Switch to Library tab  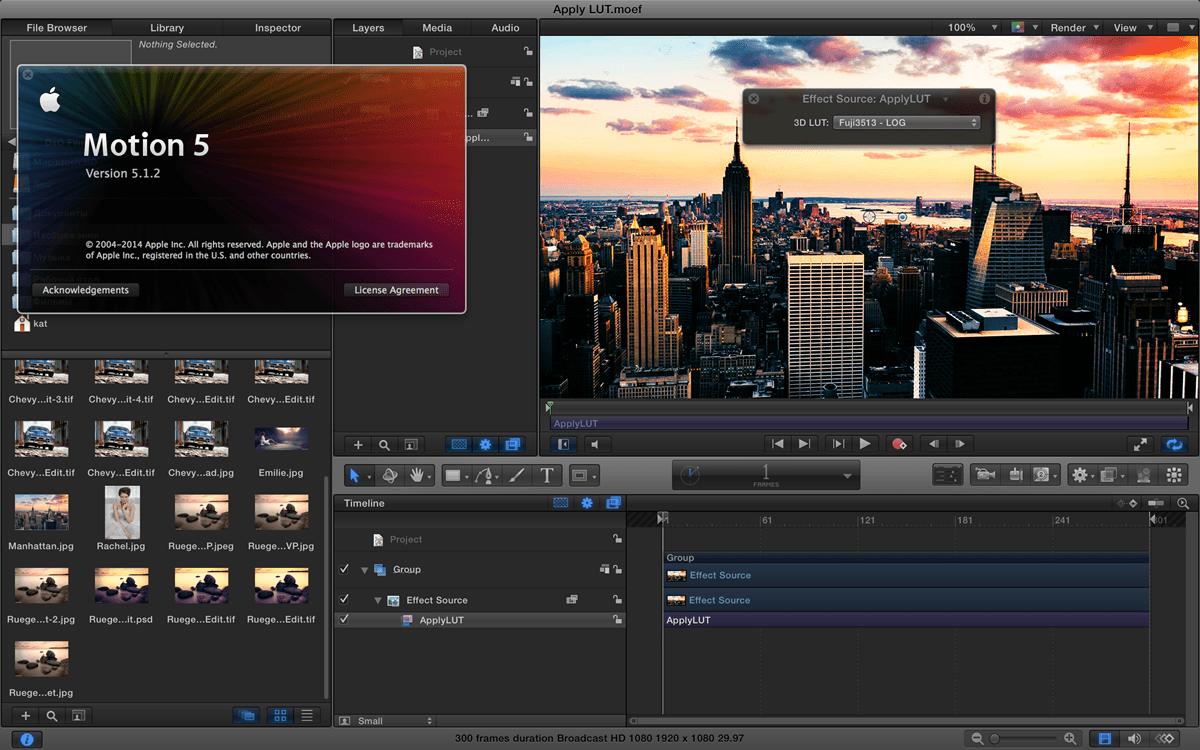coord(167,28)
